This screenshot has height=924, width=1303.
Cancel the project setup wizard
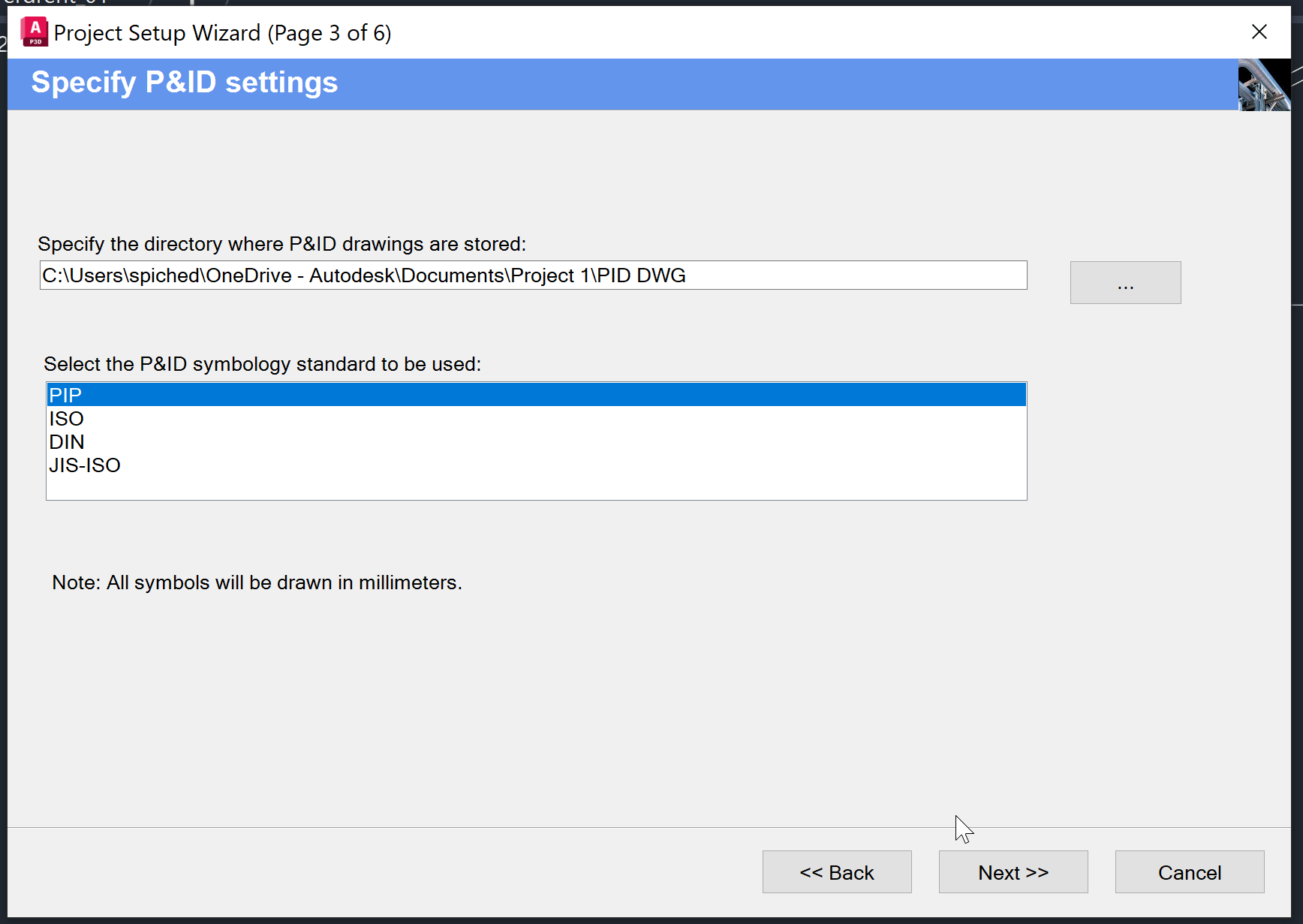pos(1189,872)
